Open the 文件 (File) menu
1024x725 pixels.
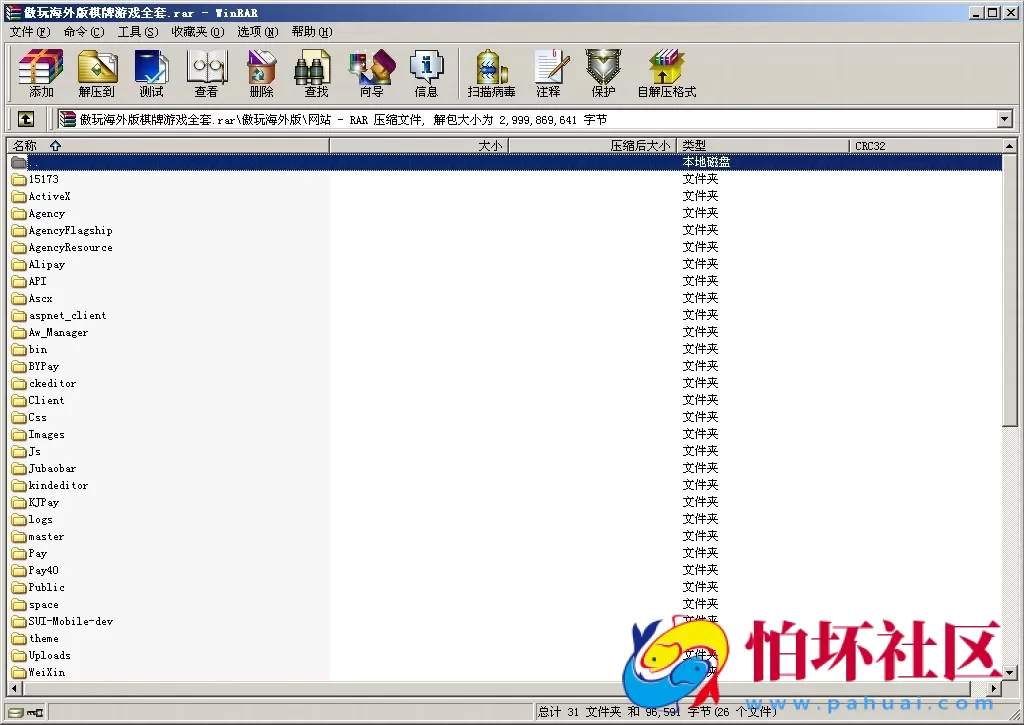click(x=29, y=32)
